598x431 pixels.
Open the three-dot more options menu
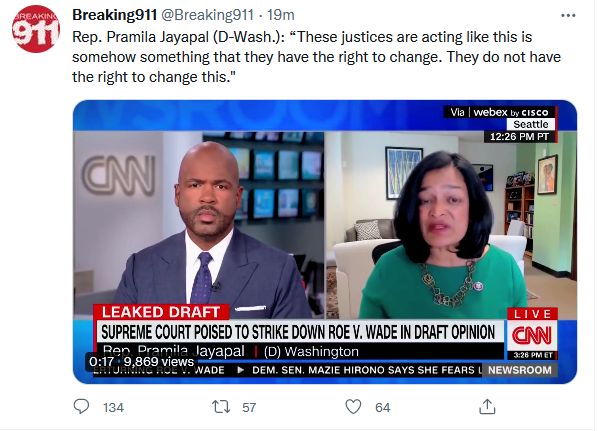[x=568, y=16]
